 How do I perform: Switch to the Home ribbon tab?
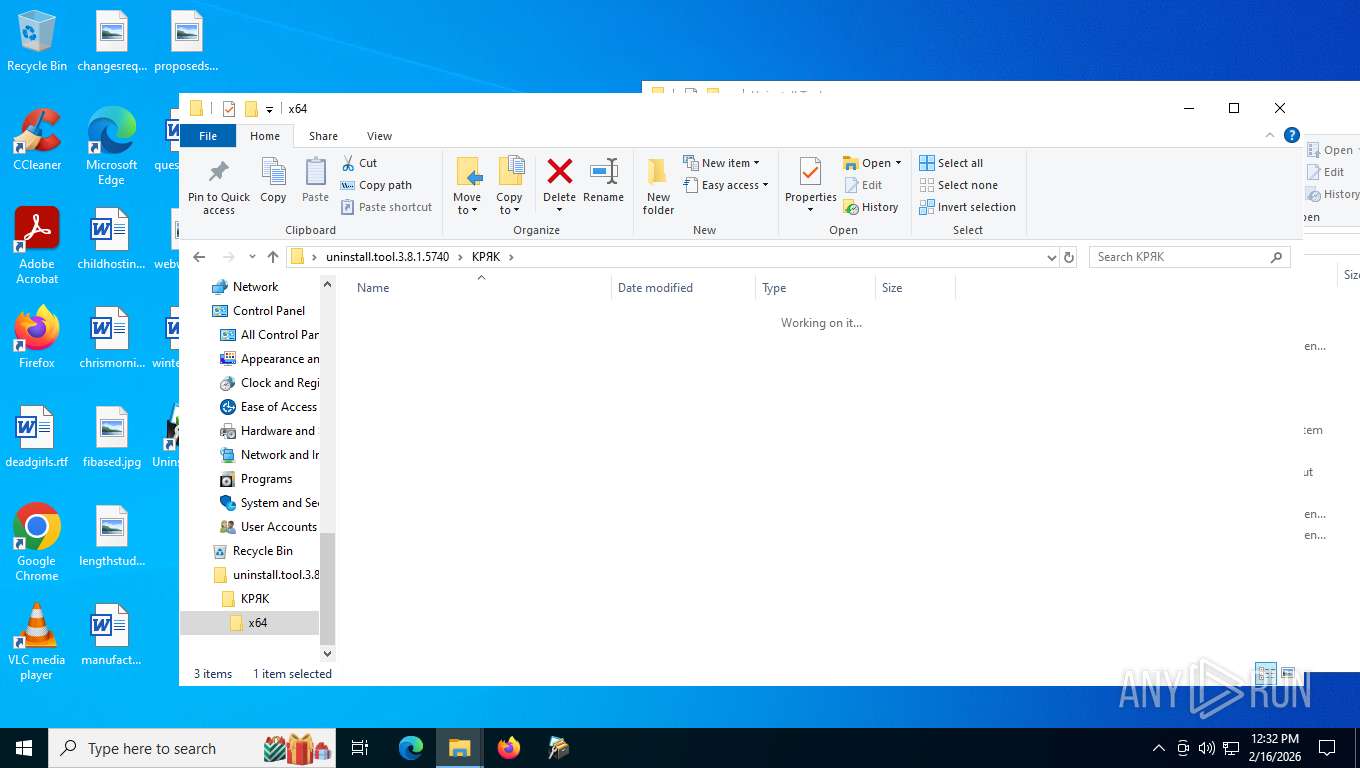click(265, 136)
